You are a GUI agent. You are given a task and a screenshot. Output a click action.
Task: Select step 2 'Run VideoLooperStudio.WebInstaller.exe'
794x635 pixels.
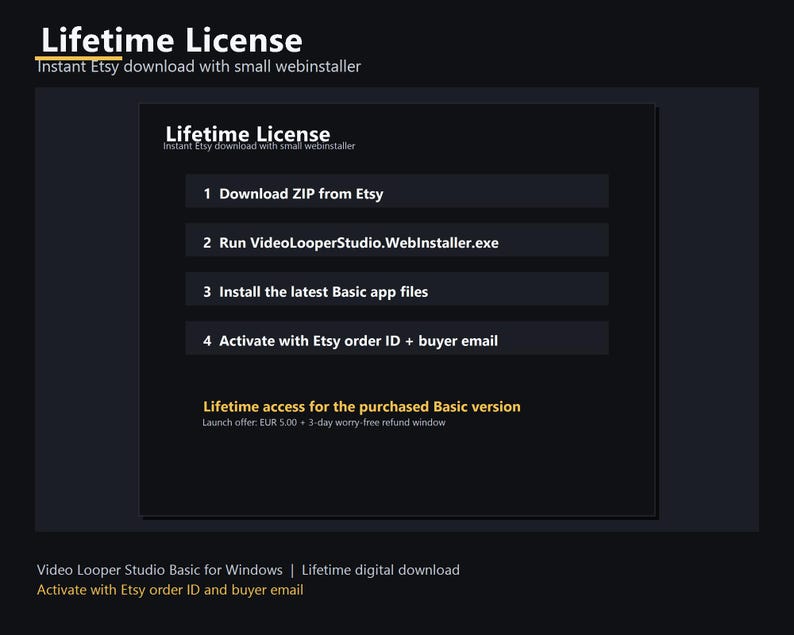pos(396,240)
